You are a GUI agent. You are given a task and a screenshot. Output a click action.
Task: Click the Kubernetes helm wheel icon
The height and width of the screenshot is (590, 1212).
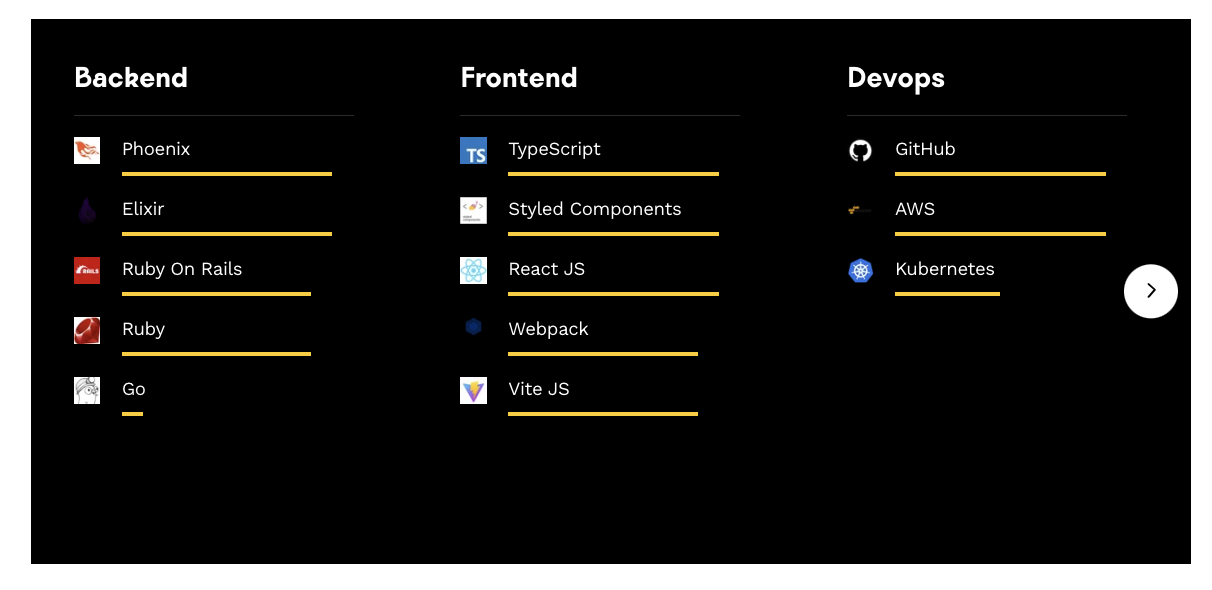(860, 271)
